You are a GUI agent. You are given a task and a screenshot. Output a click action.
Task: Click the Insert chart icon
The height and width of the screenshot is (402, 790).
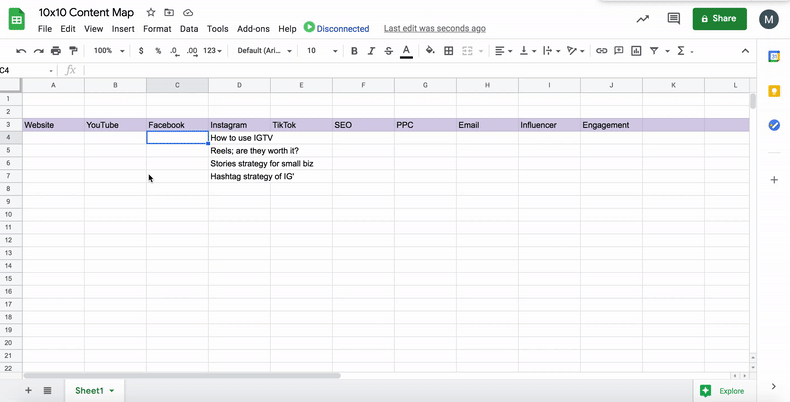pos(636,51)
